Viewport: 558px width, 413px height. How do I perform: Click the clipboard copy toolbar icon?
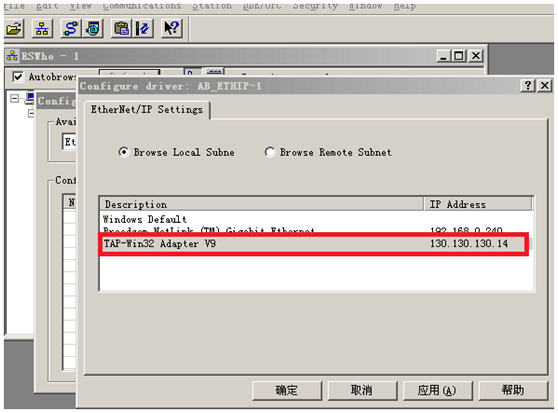[x=122, y=28]
